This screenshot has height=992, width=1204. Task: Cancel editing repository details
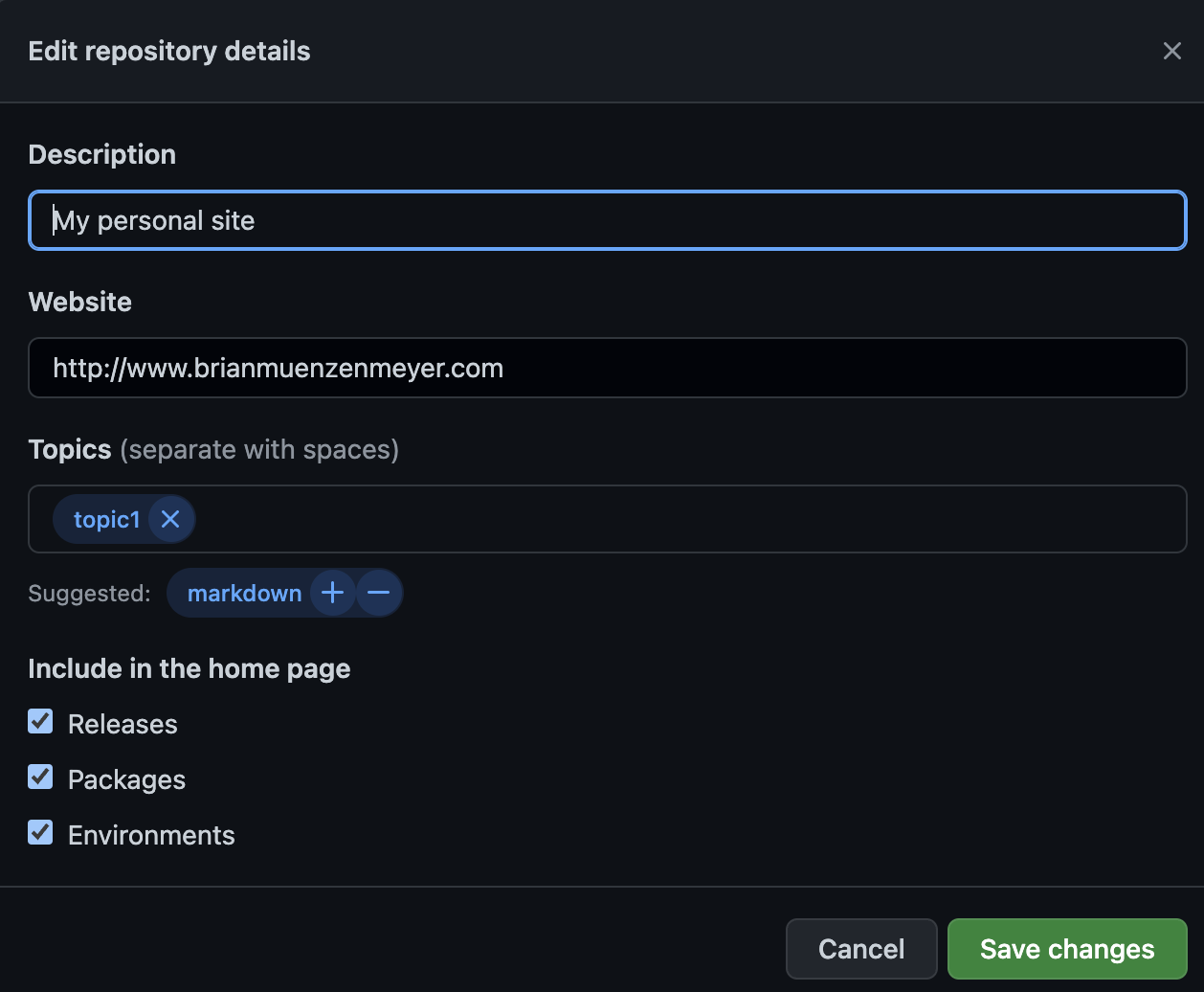click(860, 948)
